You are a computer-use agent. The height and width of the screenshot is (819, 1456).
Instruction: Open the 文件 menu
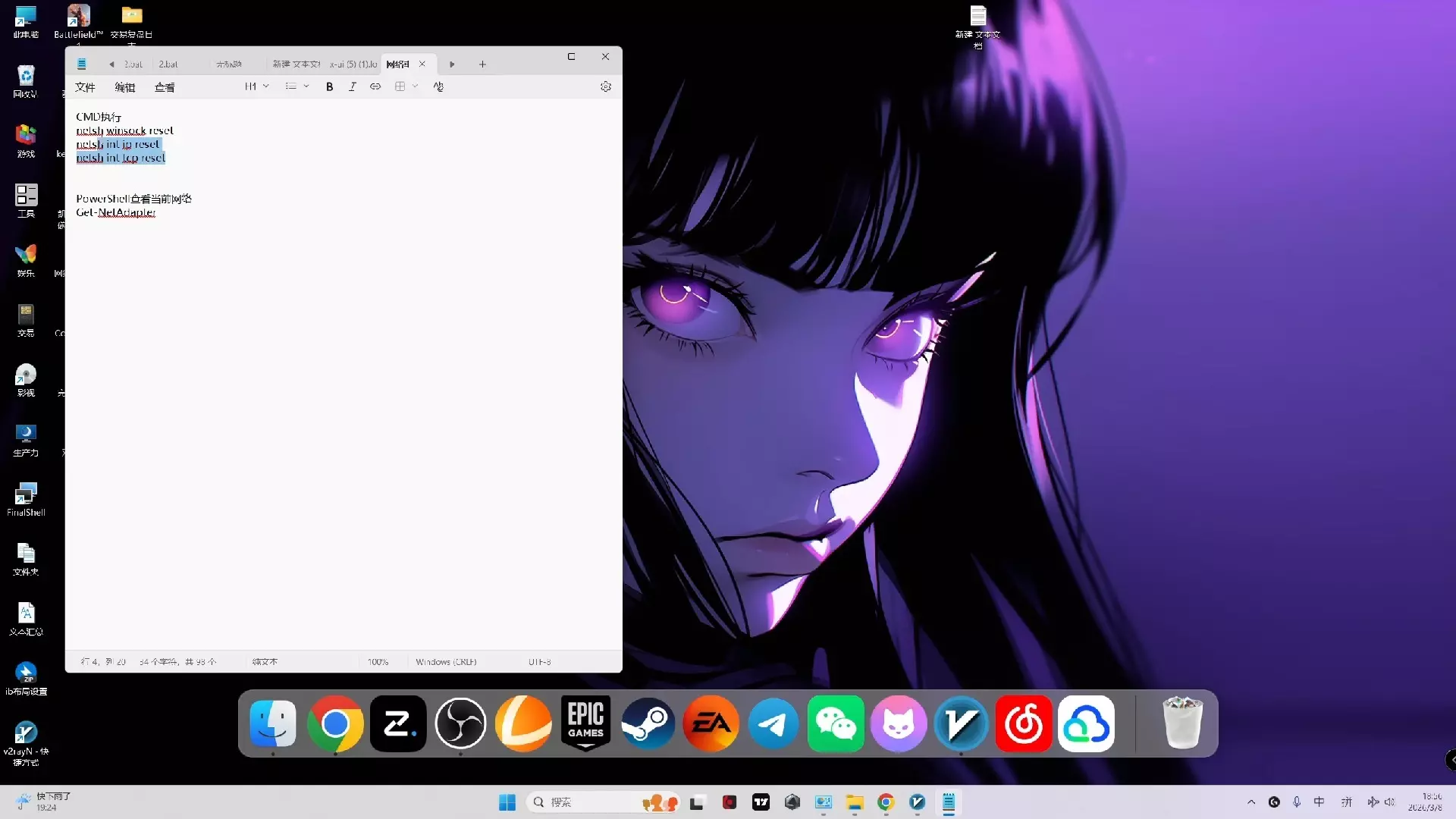tap(85, 87)
